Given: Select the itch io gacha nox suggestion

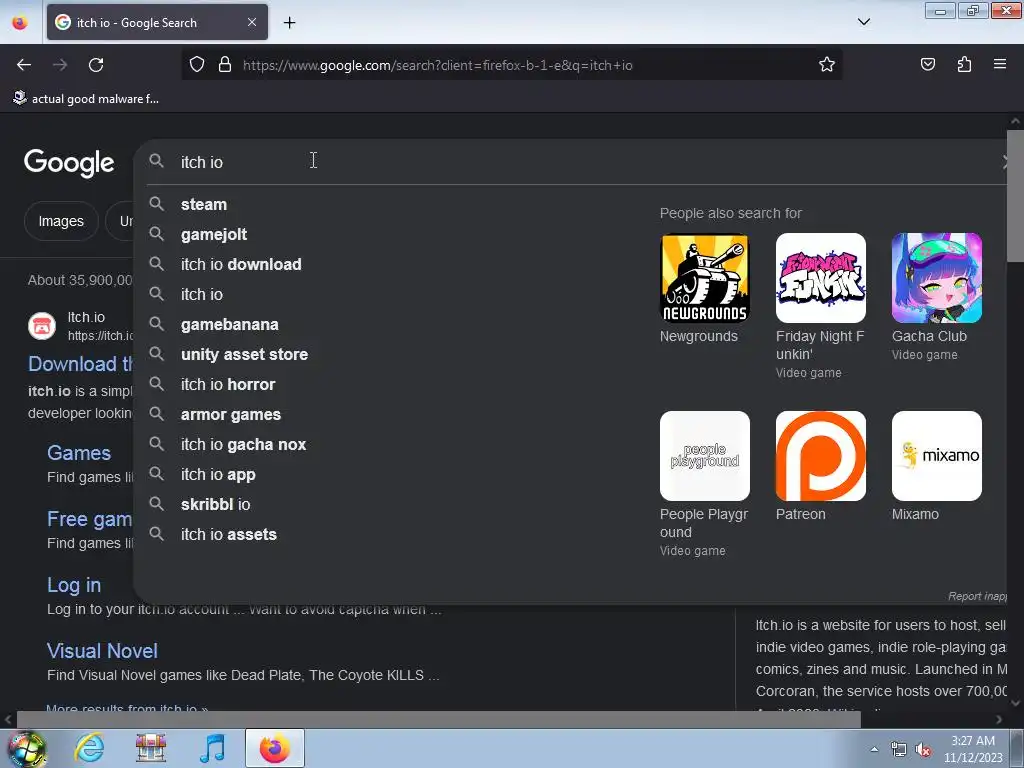Looking at the screenshot, I should (243, 445).
